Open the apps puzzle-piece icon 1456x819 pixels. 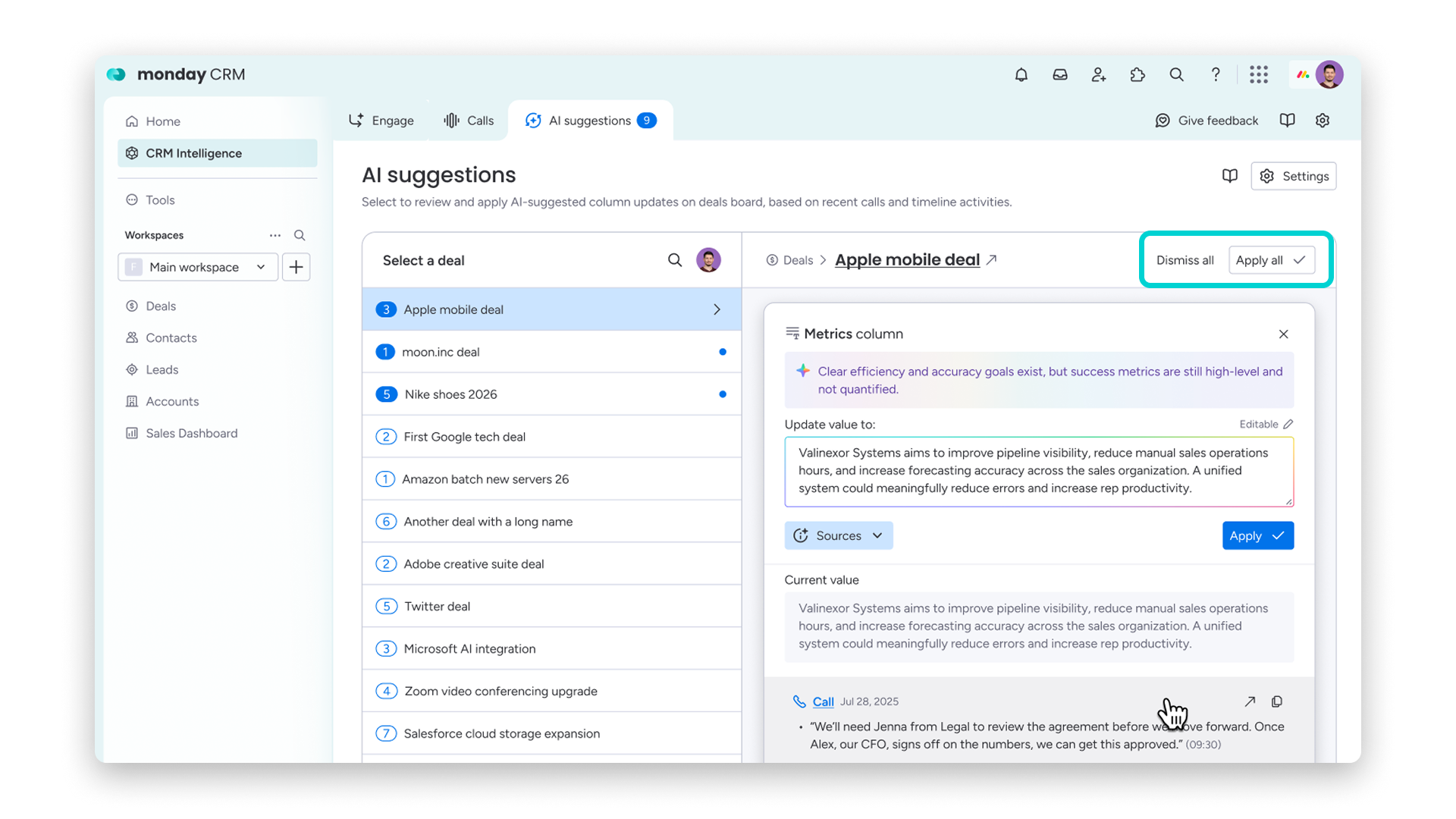pos(1137,74)
